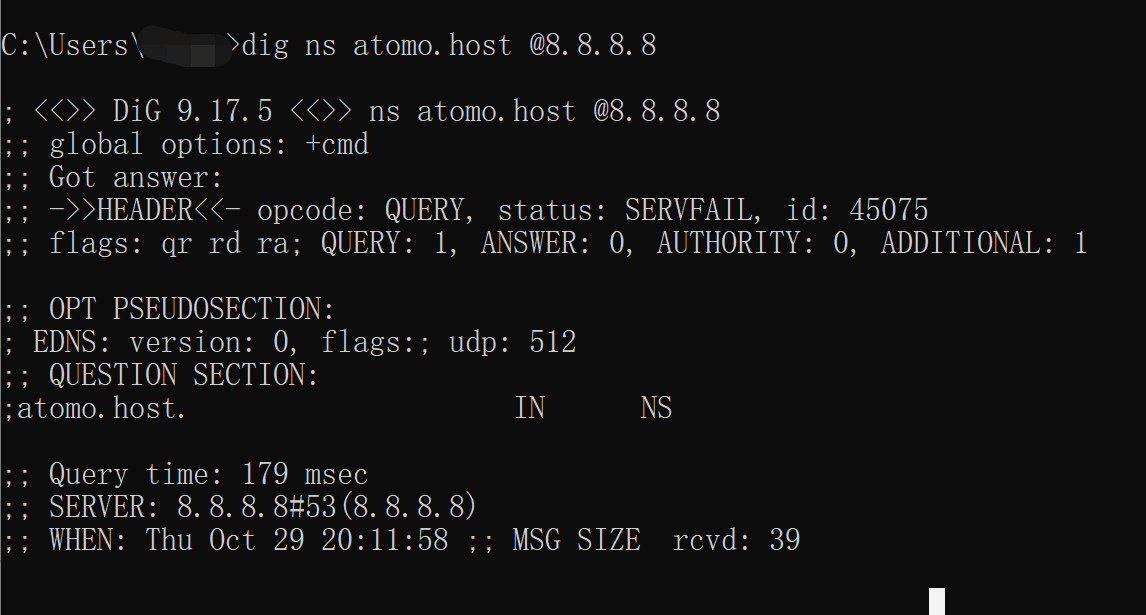Viewport: 1146px width, 615px height.
Task: Click the white cursor block at bottom
Action: (937, 601)
